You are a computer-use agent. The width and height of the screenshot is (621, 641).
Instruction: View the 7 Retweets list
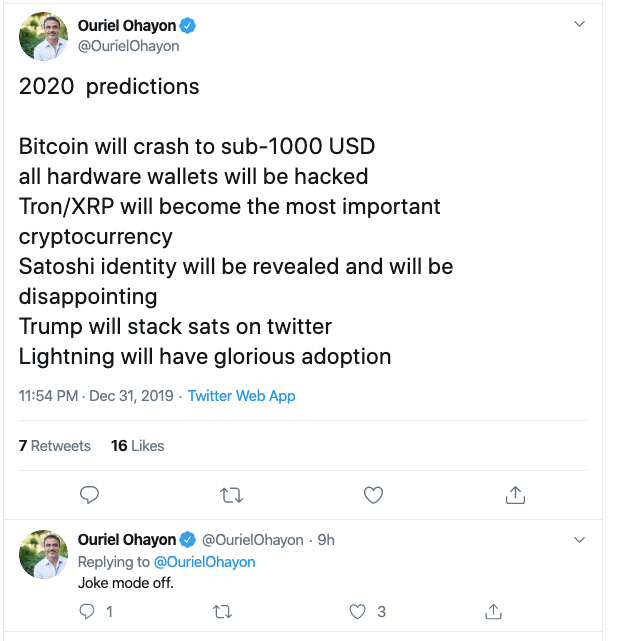click(55, 446)
